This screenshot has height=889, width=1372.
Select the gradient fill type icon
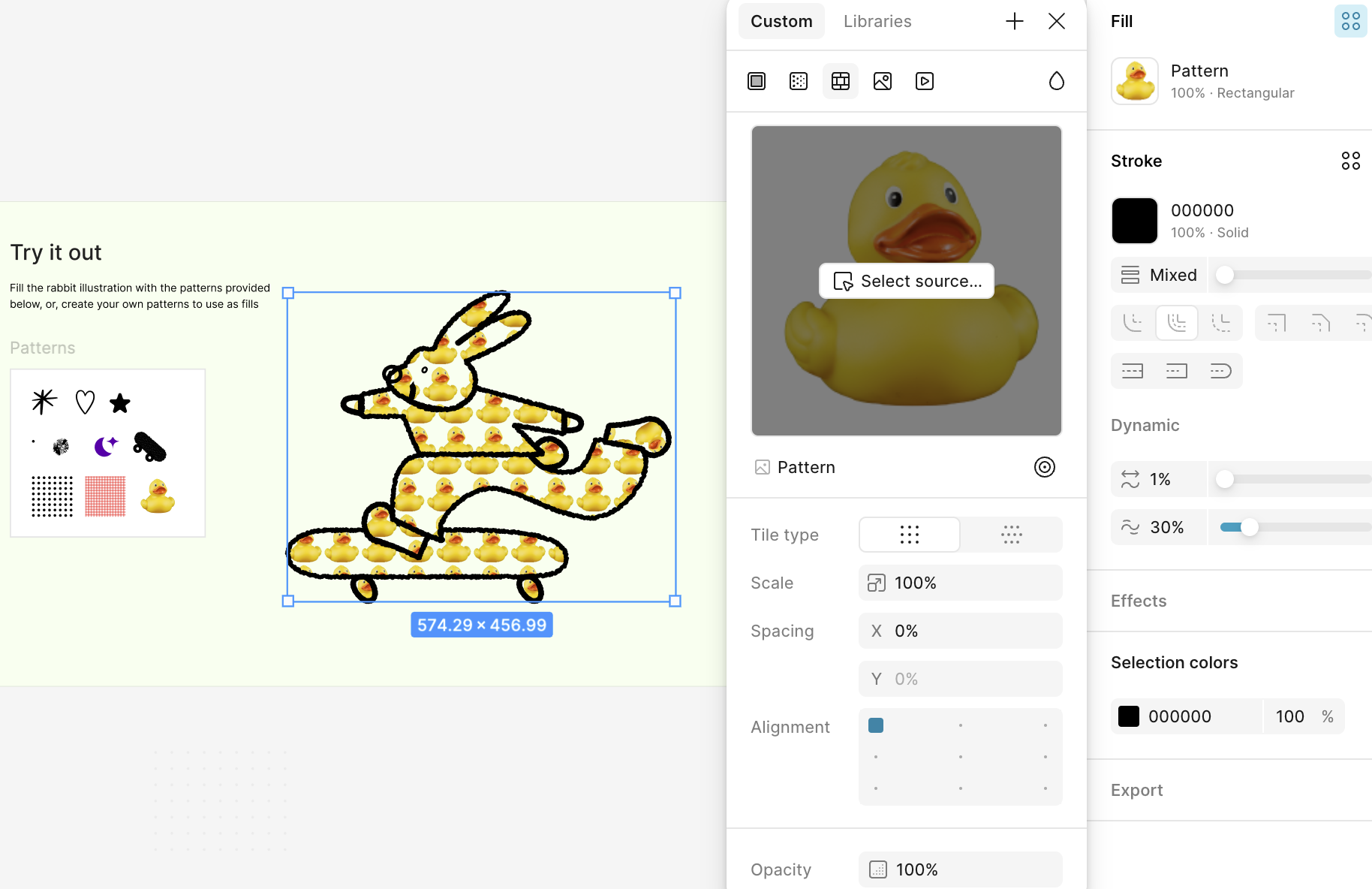799,81
